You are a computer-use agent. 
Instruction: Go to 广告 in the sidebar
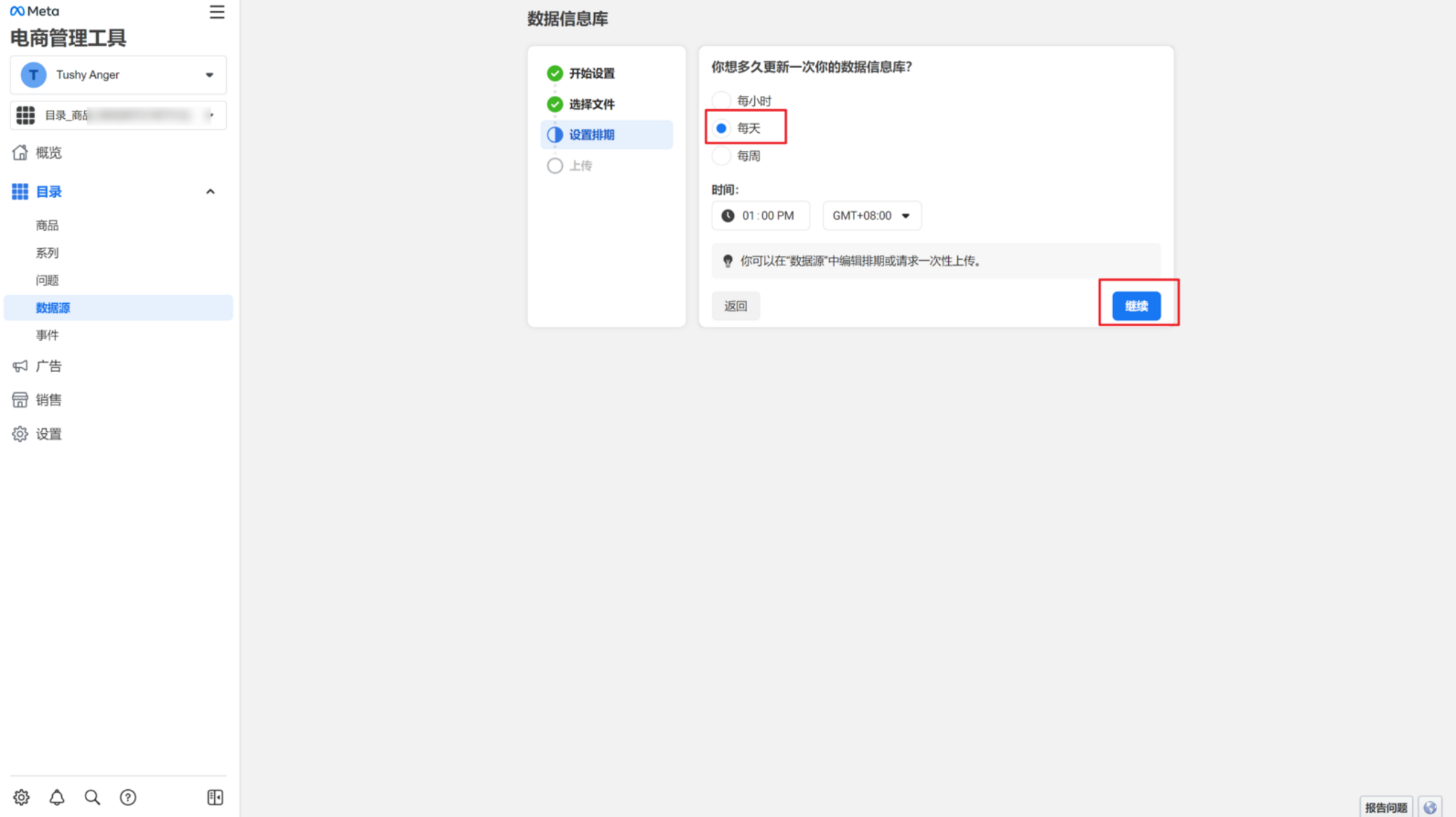49,366
